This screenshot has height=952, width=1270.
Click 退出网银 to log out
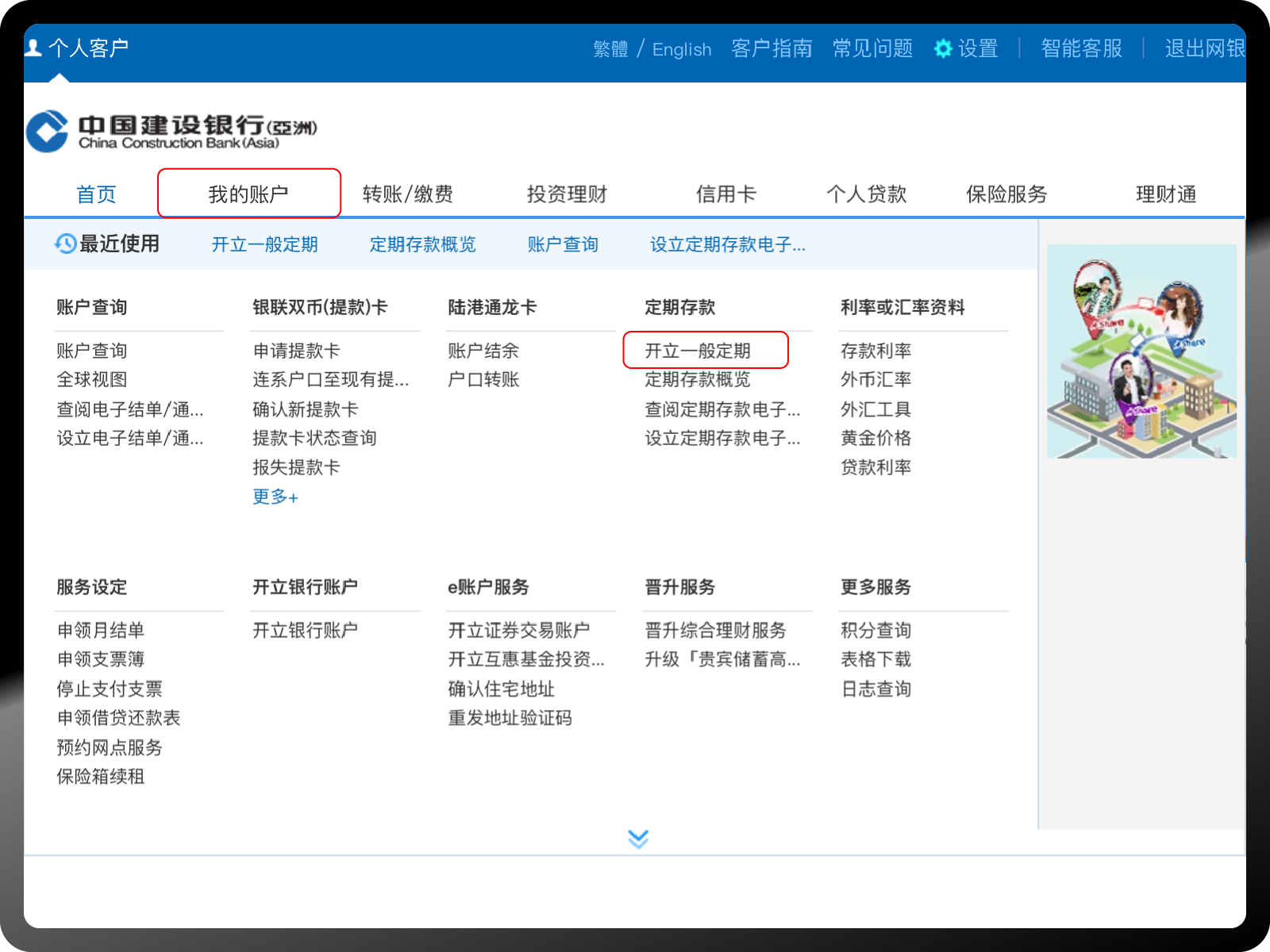click(1203, 48)
